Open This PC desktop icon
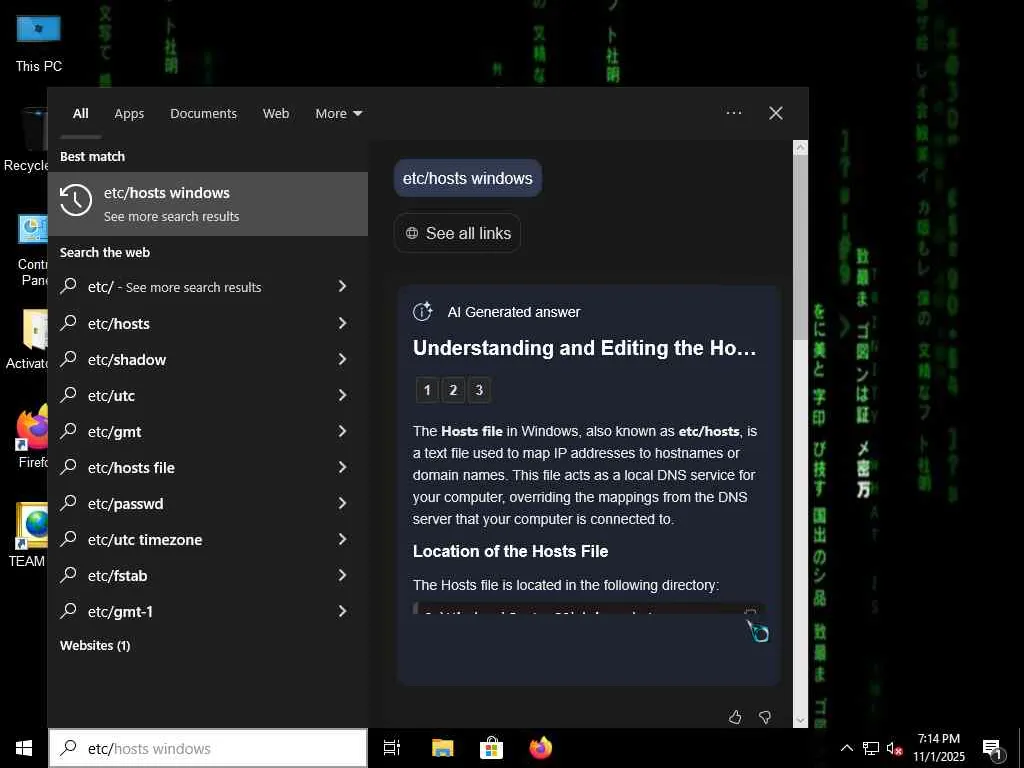 pyautogui.click(x=39, y=44)
